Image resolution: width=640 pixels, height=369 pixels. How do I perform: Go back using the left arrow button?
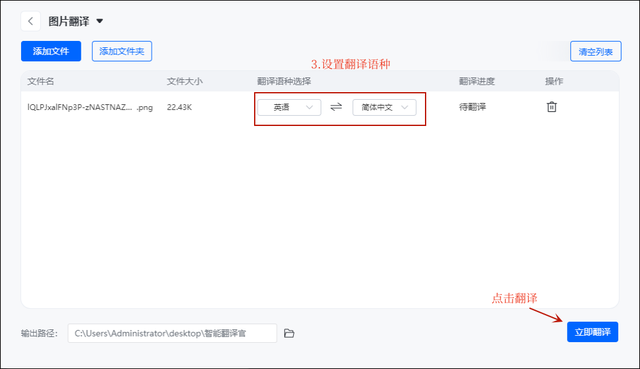(x=31, y=21)
